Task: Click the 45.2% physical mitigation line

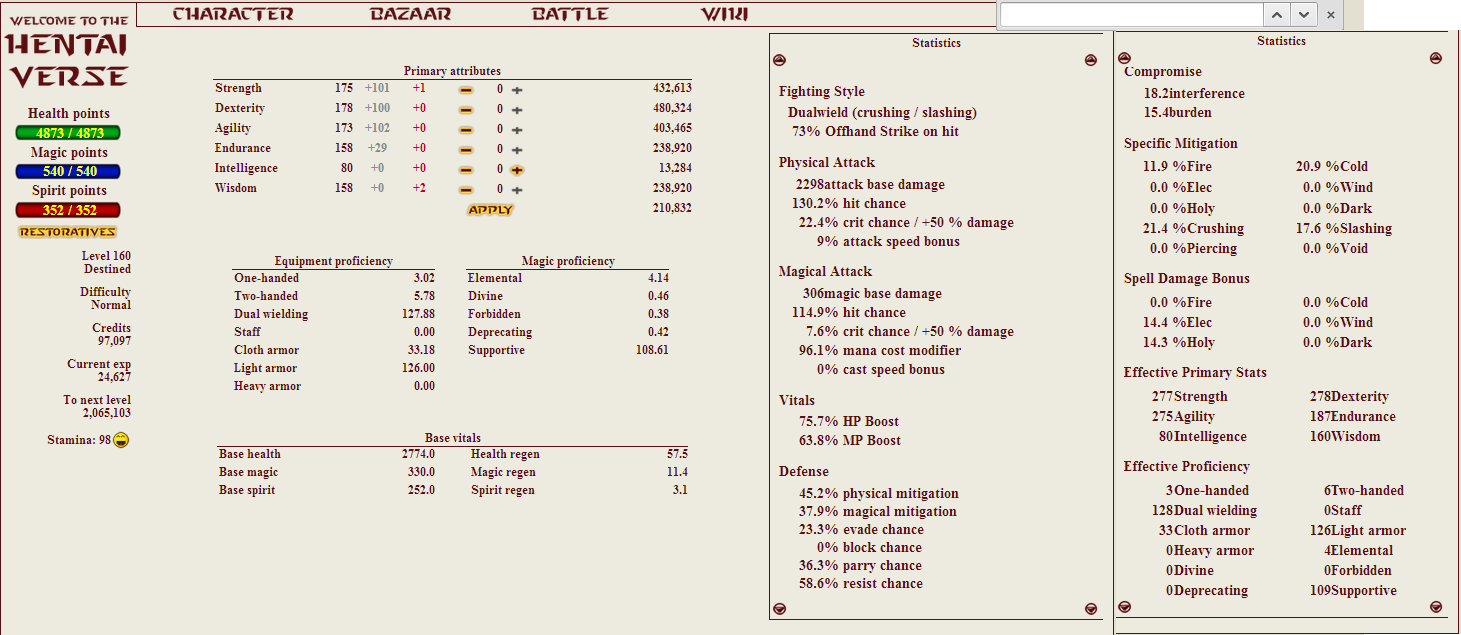Action: 878,493
